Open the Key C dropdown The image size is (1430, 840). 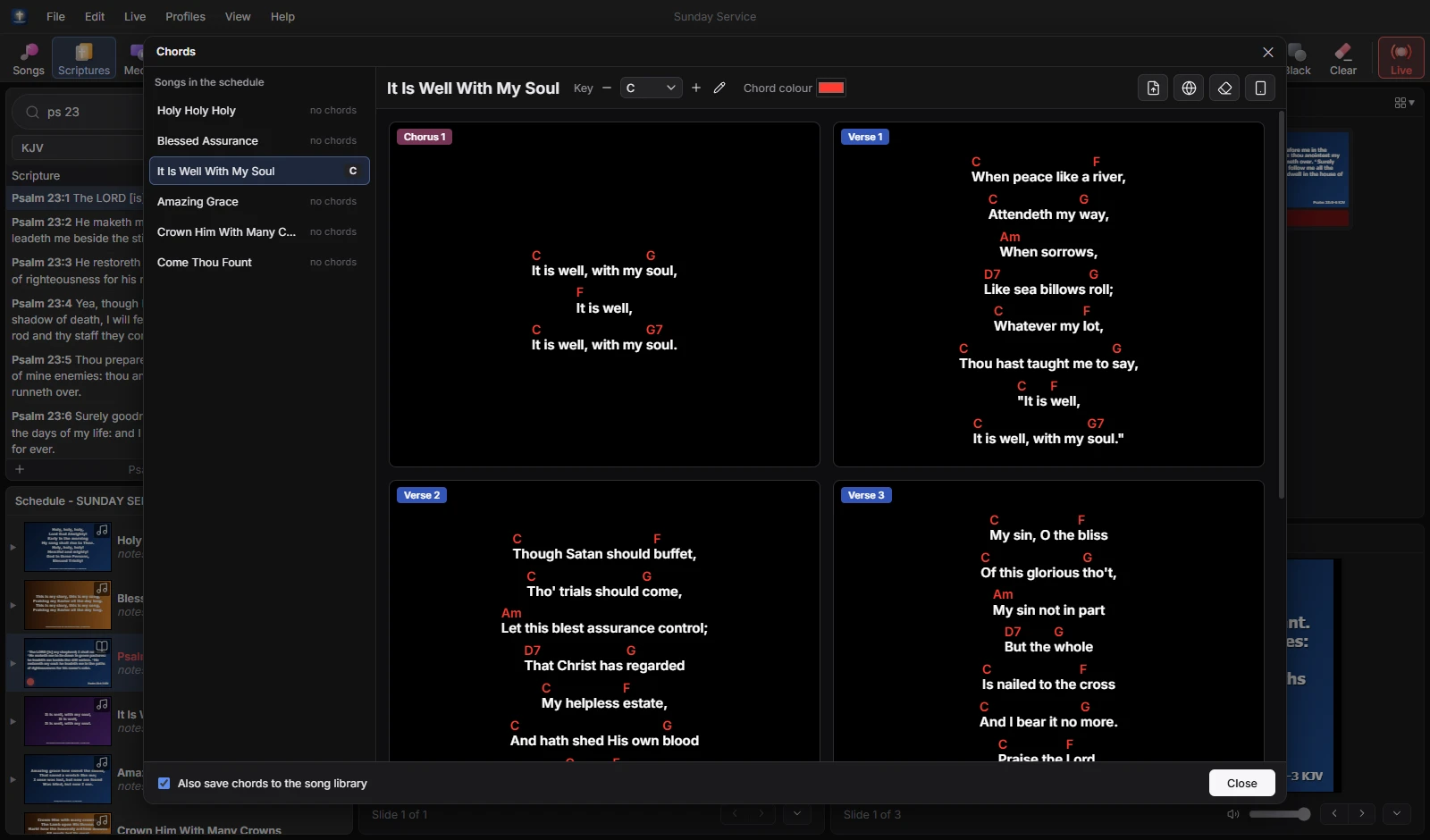[x=651, y=88]
